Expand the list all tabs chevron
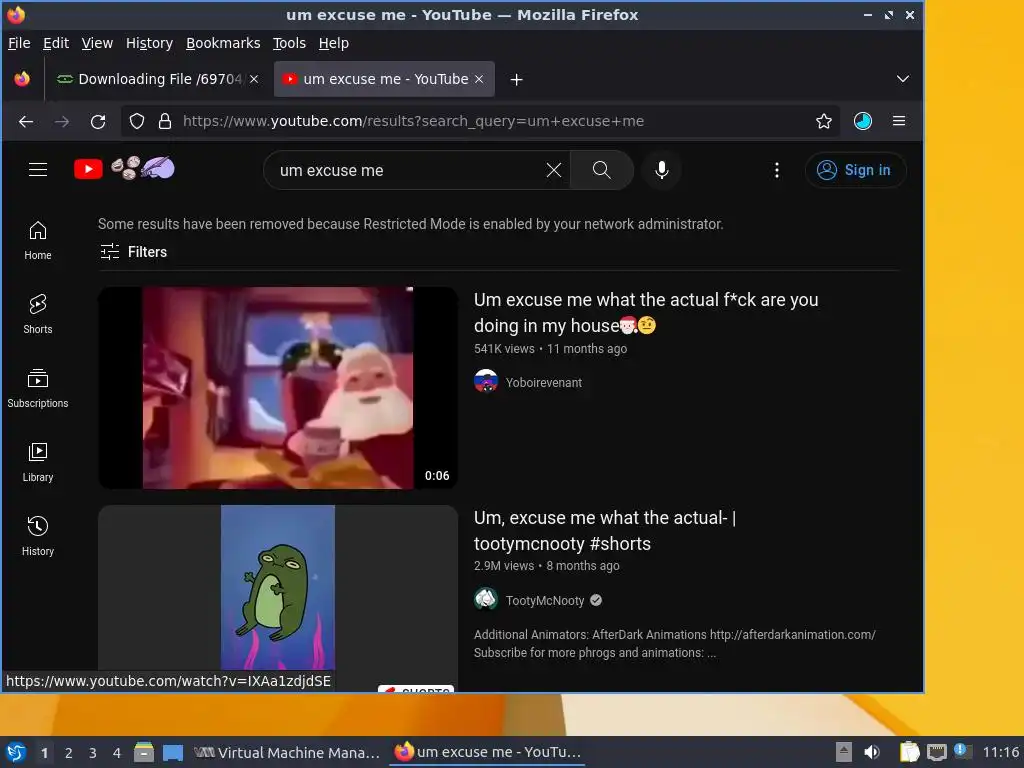 tap(903, 79)
